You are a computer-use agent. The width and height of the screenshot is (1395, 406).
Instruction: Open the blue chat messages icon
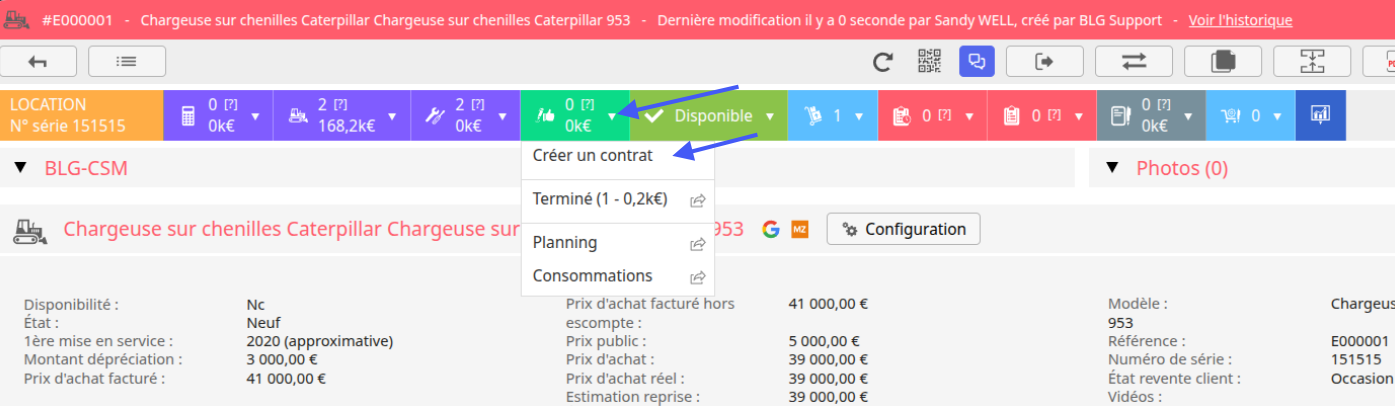coord(977,62)
